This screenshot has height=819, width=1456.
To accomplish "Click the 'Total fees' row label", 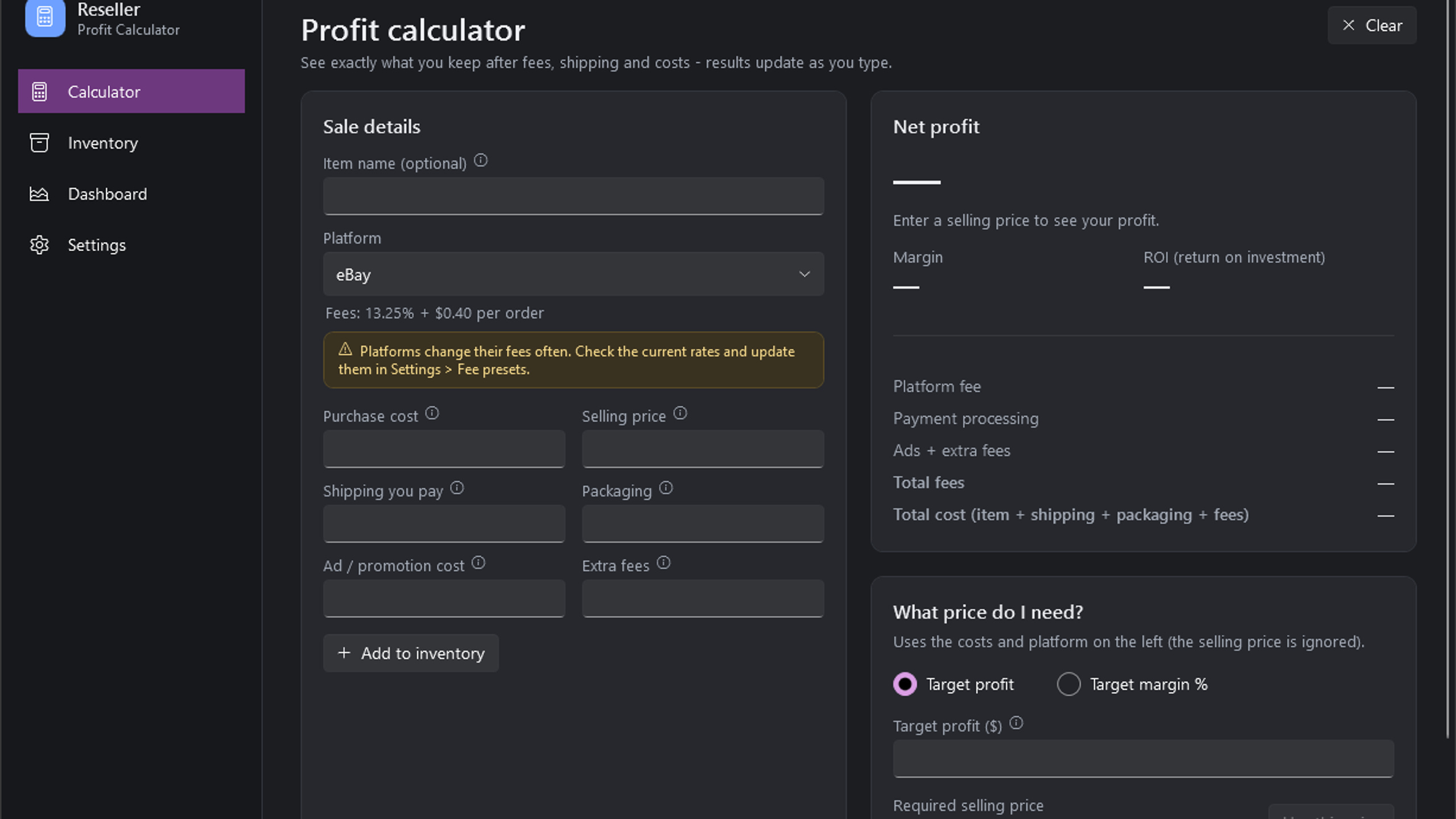I will 929,483.
